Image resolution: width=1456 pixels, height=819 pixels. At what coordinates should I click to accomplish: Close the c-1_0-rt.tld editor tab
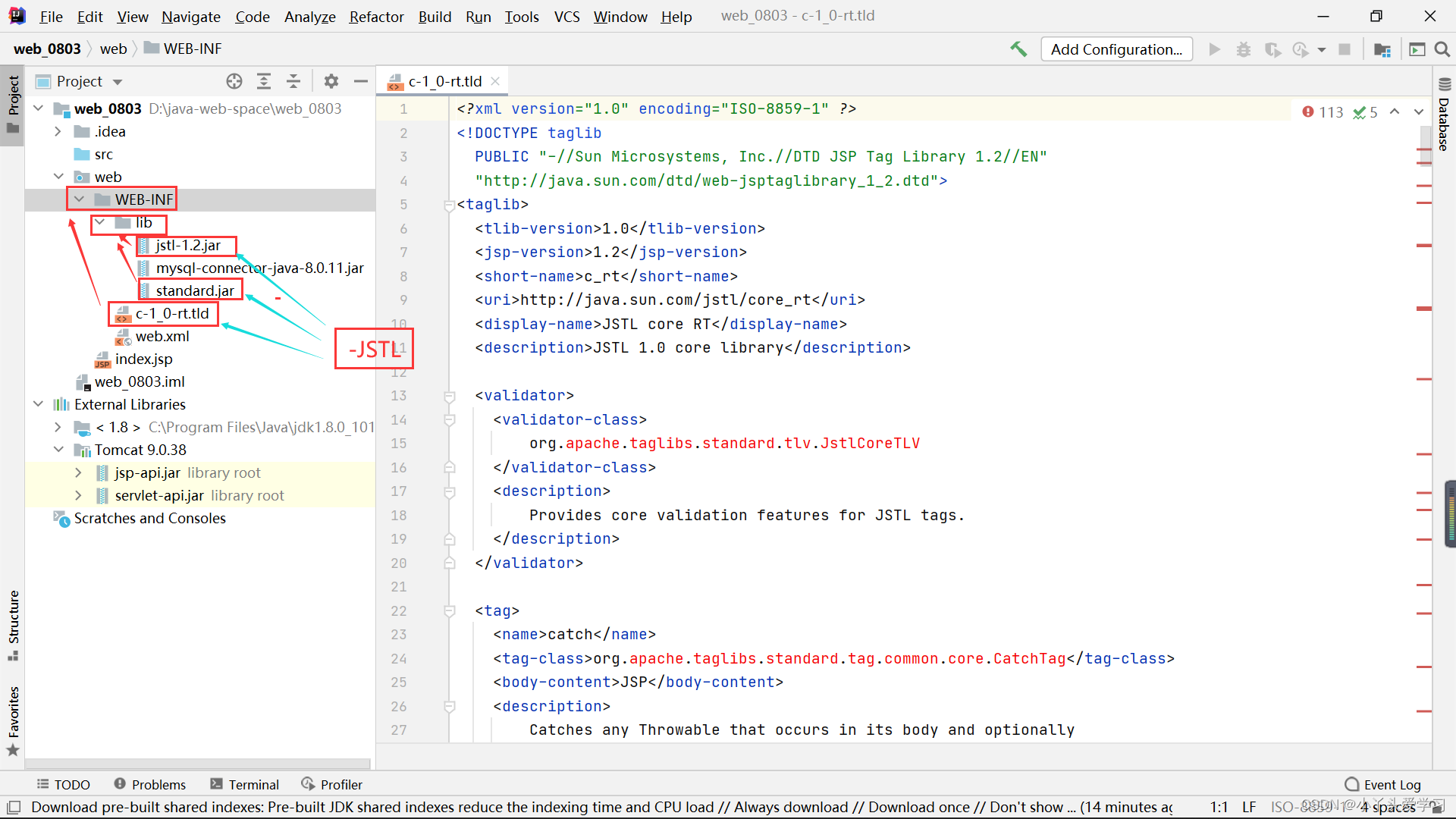[495, 81]
